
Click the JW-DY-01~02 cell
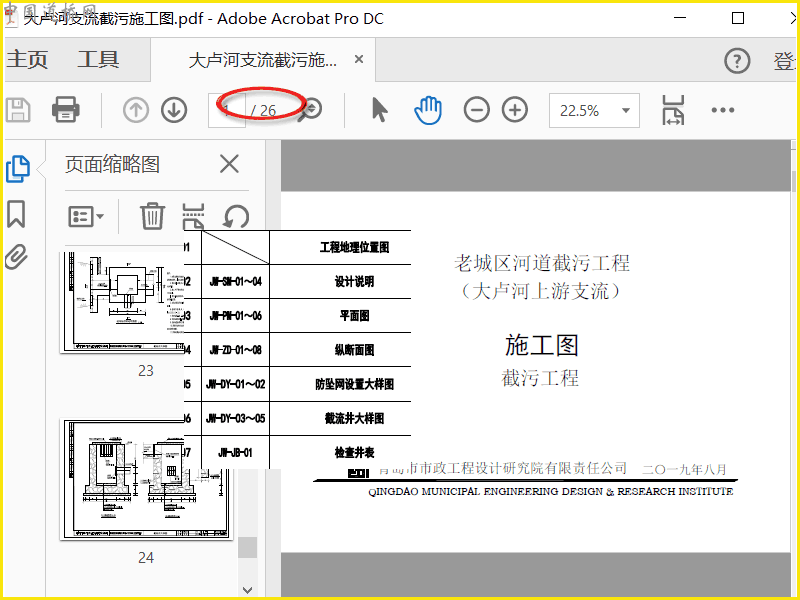236,384
